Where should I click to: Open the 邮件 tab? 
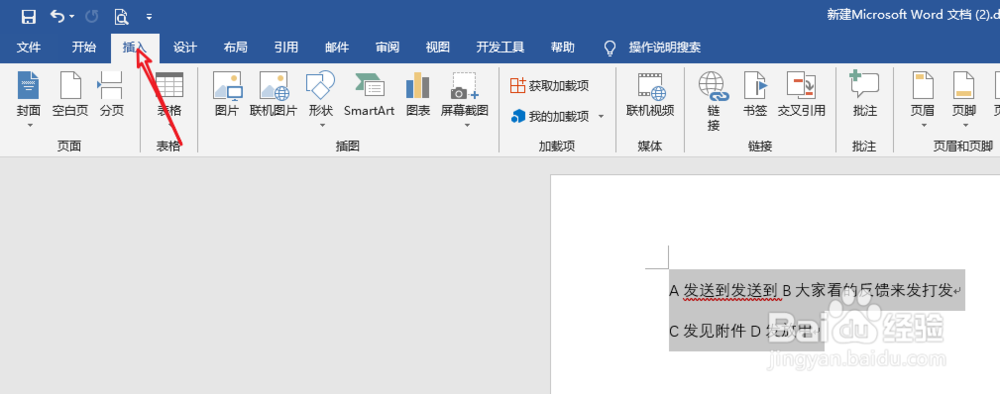click(337, 47)
